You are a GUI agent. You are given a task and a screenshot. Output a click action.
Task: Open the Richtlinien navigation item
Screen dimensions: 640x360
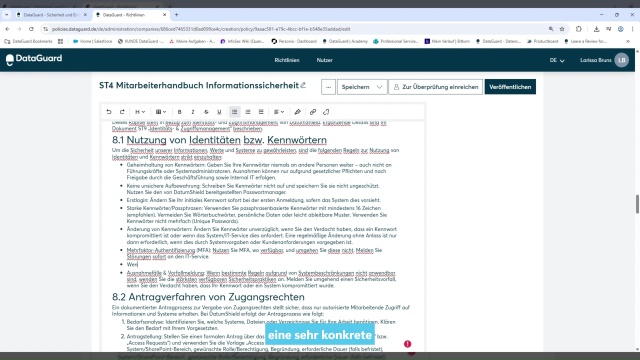pos(287,60)
